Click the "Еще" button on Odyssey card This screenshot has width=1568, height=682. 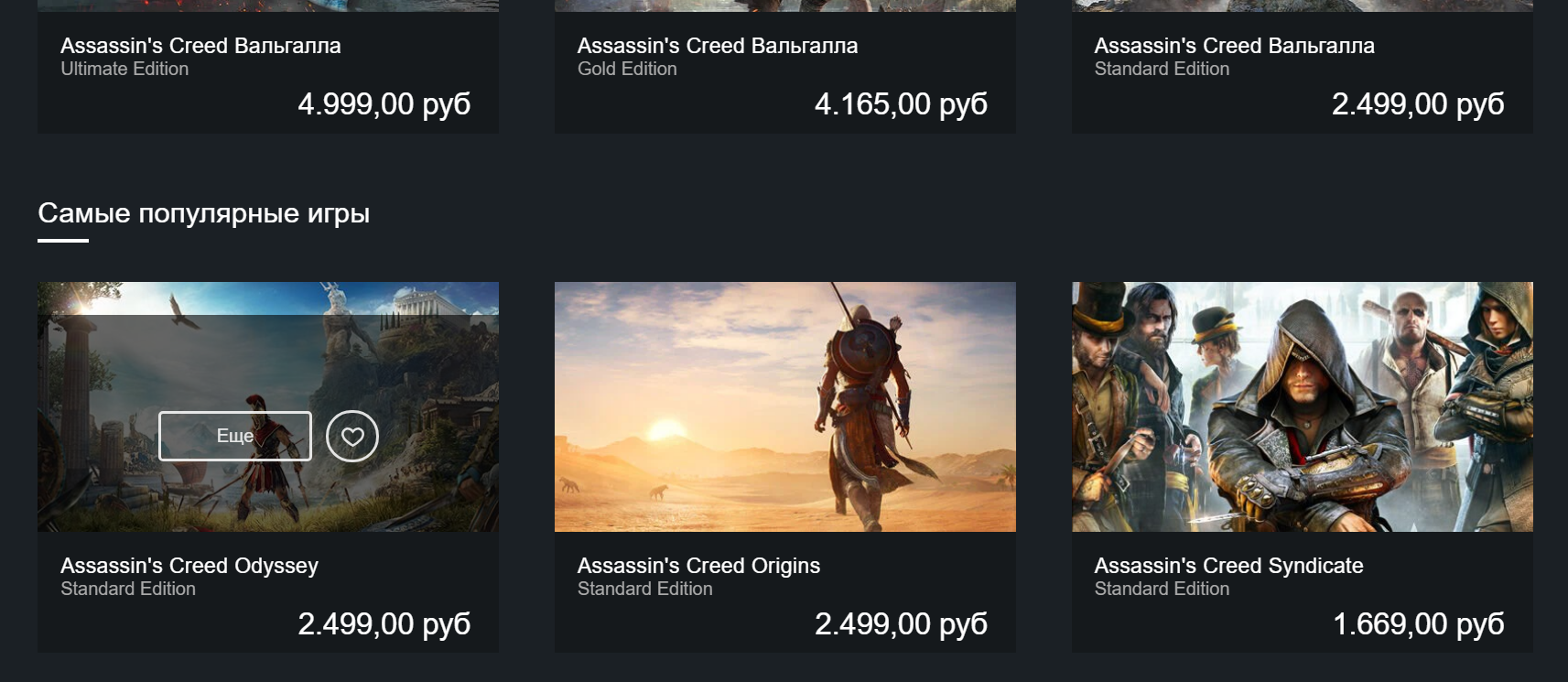235,437
